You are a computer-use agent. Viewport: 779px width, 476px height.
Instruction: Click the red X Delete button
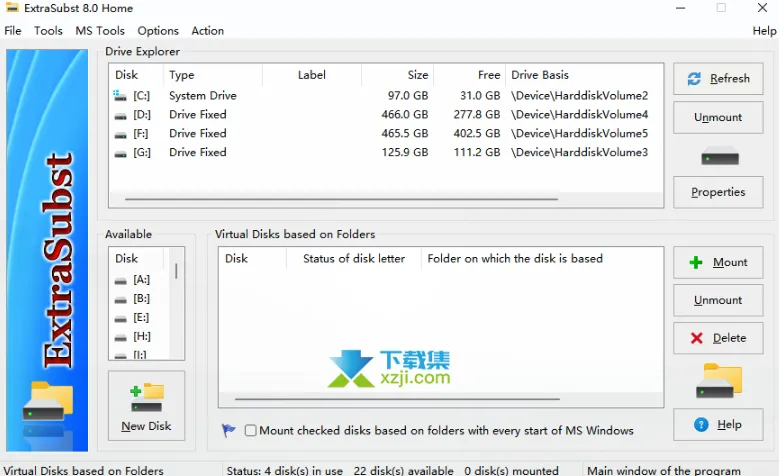point(718,338)
